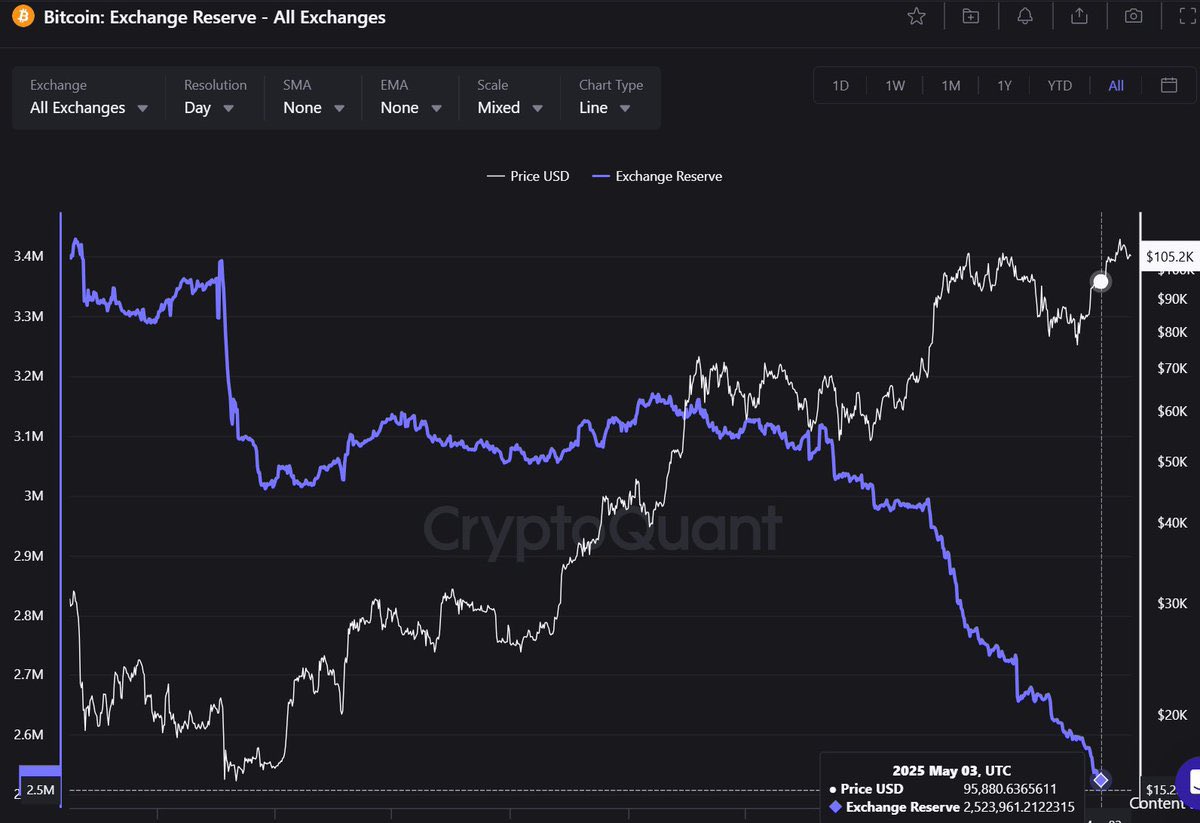This screenshot has height=823, width=1200.
Task: Expand the EMA dropdown set to None
Action: (x=410, y=97)
